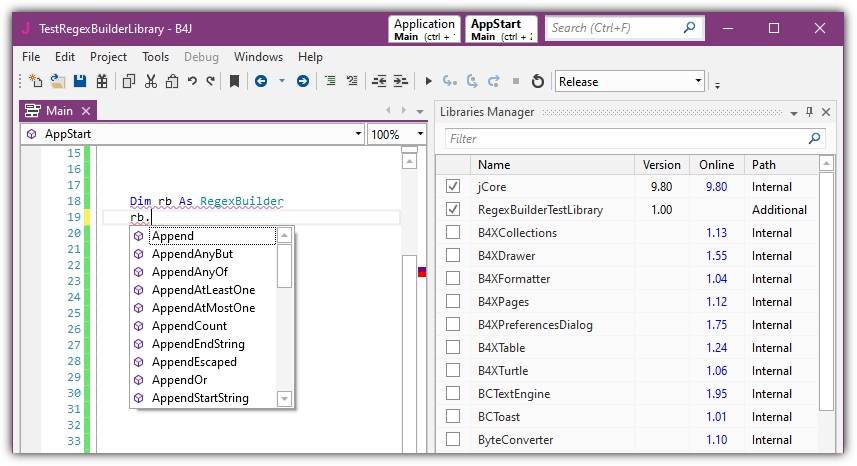Image resolution: width=857 pixels, height=466 pixels.
Task: Tick the B4XTable library checkbox
Action: point(453,348)
